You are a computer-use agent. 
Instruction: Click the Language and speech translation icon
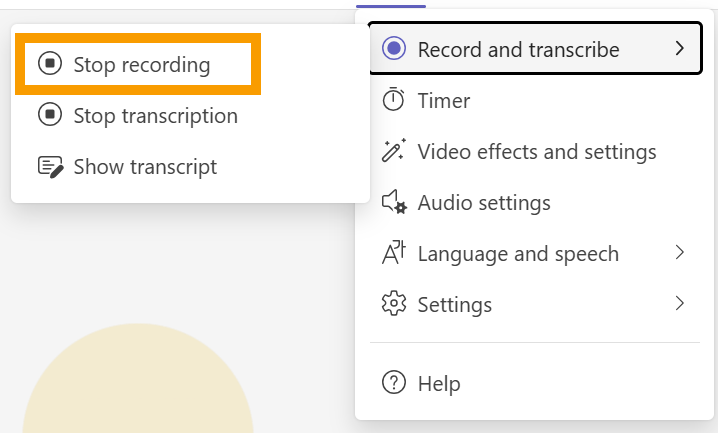(394, 253)
